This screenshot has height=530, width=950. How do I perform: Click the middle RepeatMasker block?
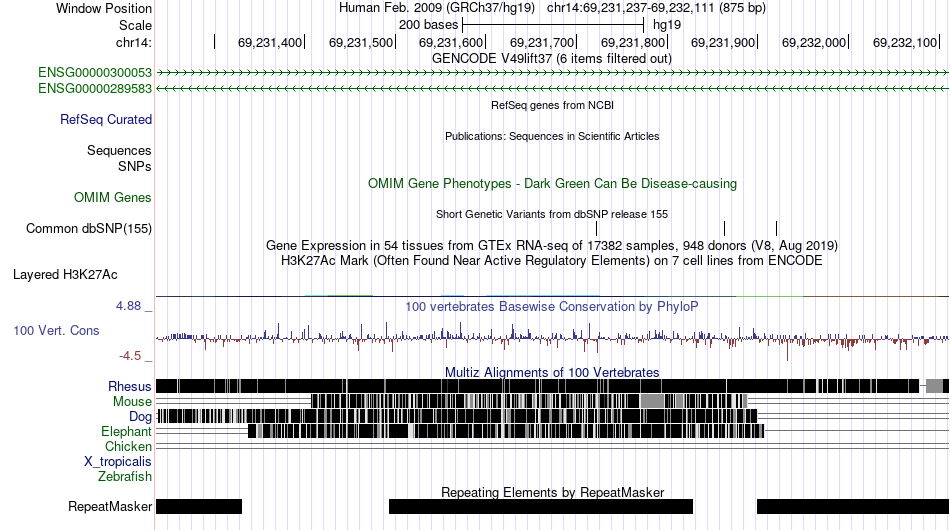tap(540, 506)
